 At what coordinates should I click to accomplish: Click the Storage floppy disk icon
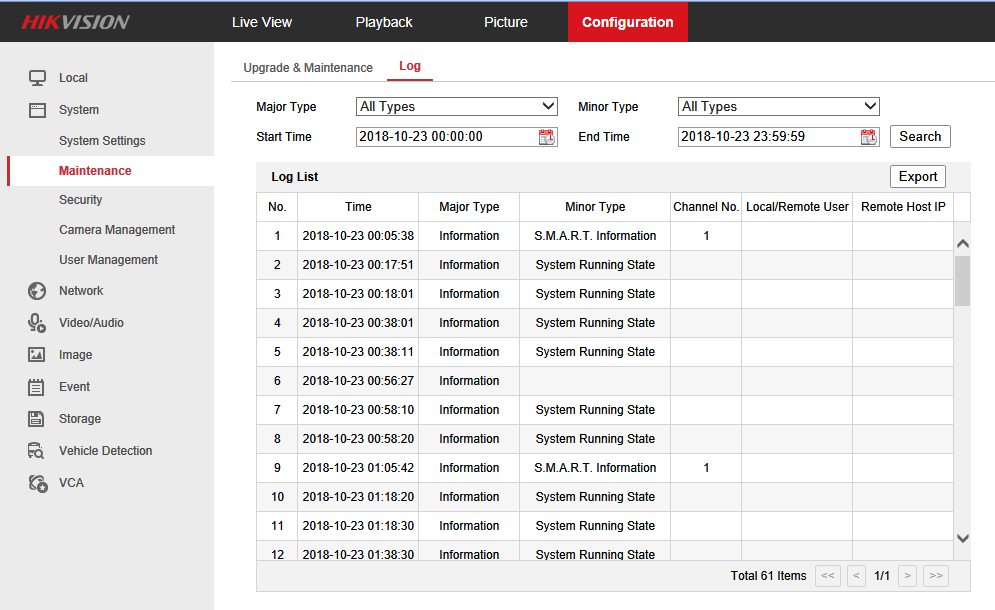pos(37,419)
